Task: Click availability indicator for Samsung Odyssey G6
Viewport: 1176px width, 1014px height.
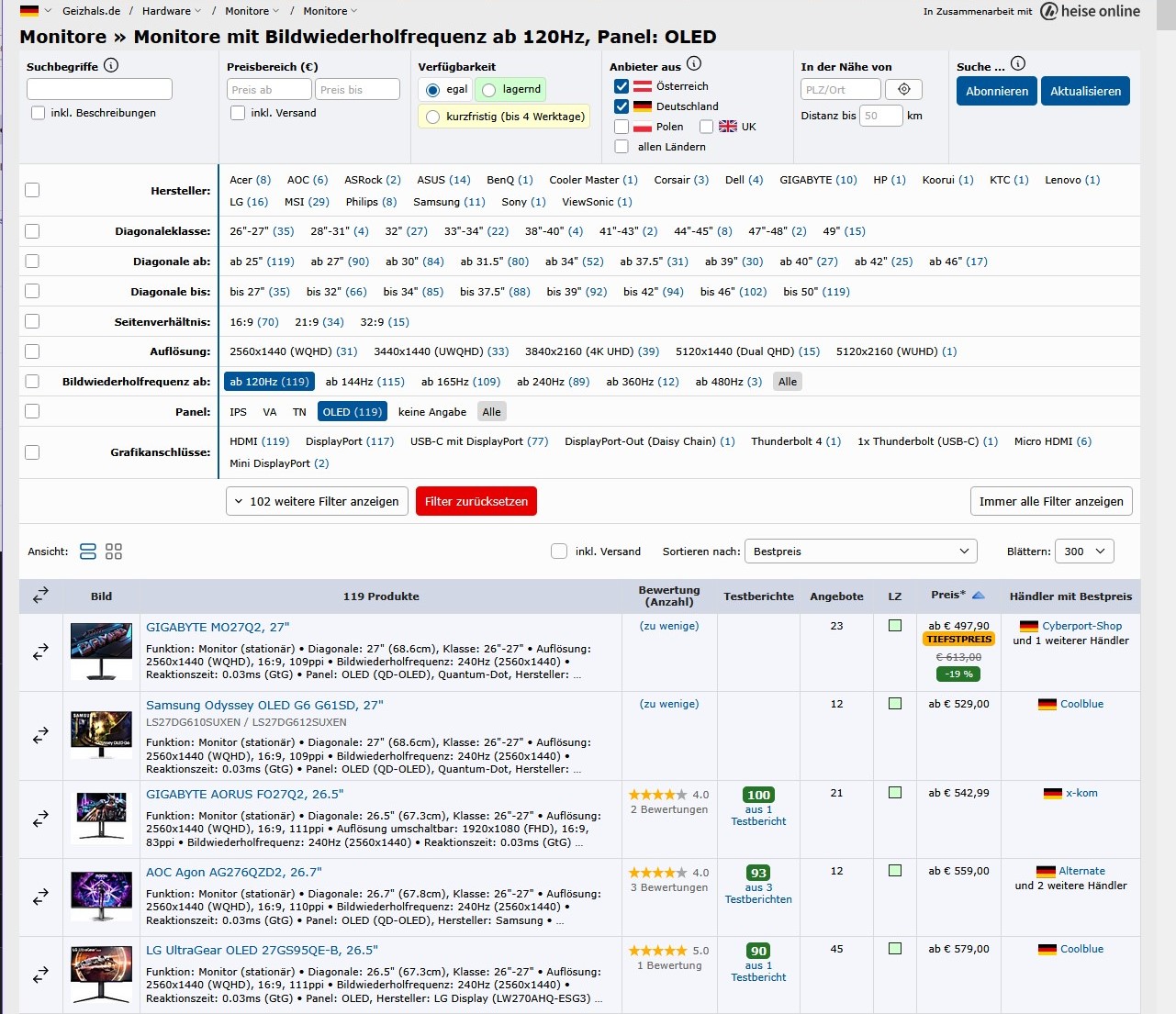Action: click(895, 704)
